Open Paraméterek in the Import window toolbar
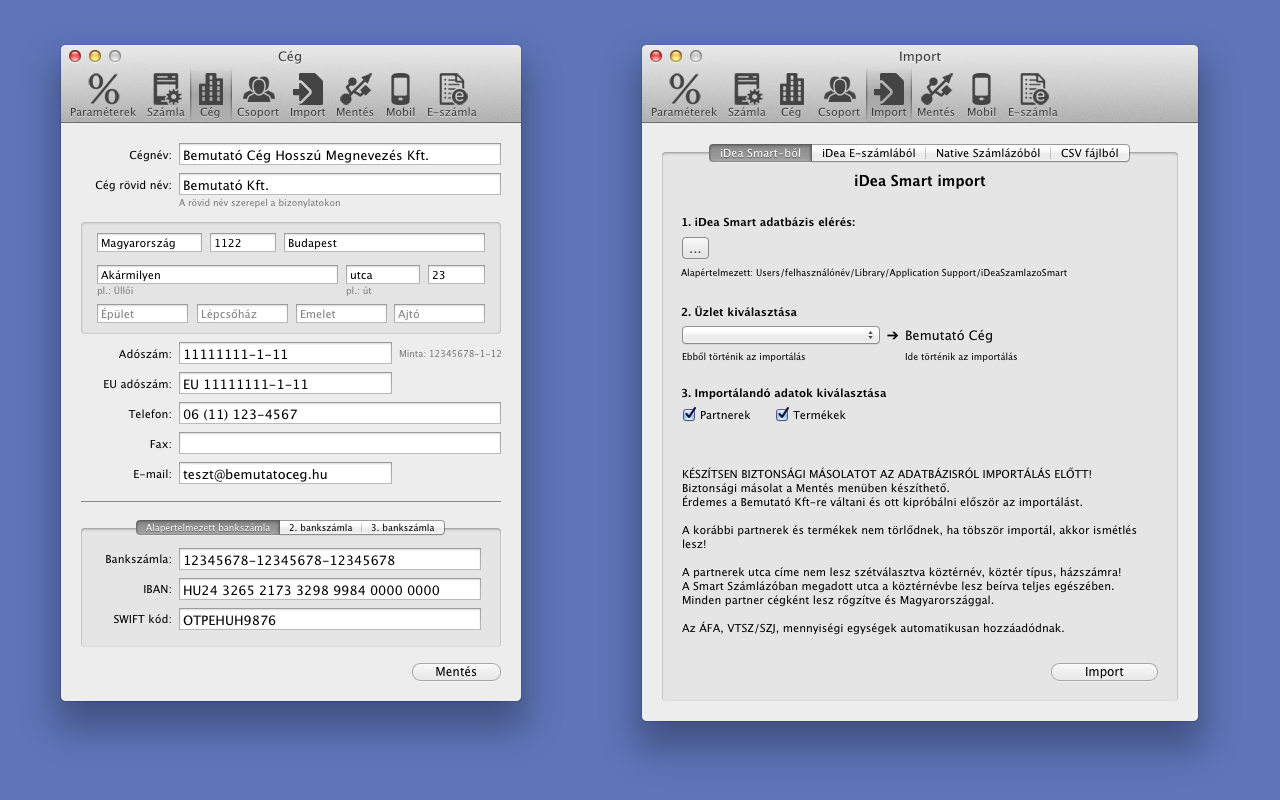This screenshot has width=1280, height=800. tap(684, 95)
